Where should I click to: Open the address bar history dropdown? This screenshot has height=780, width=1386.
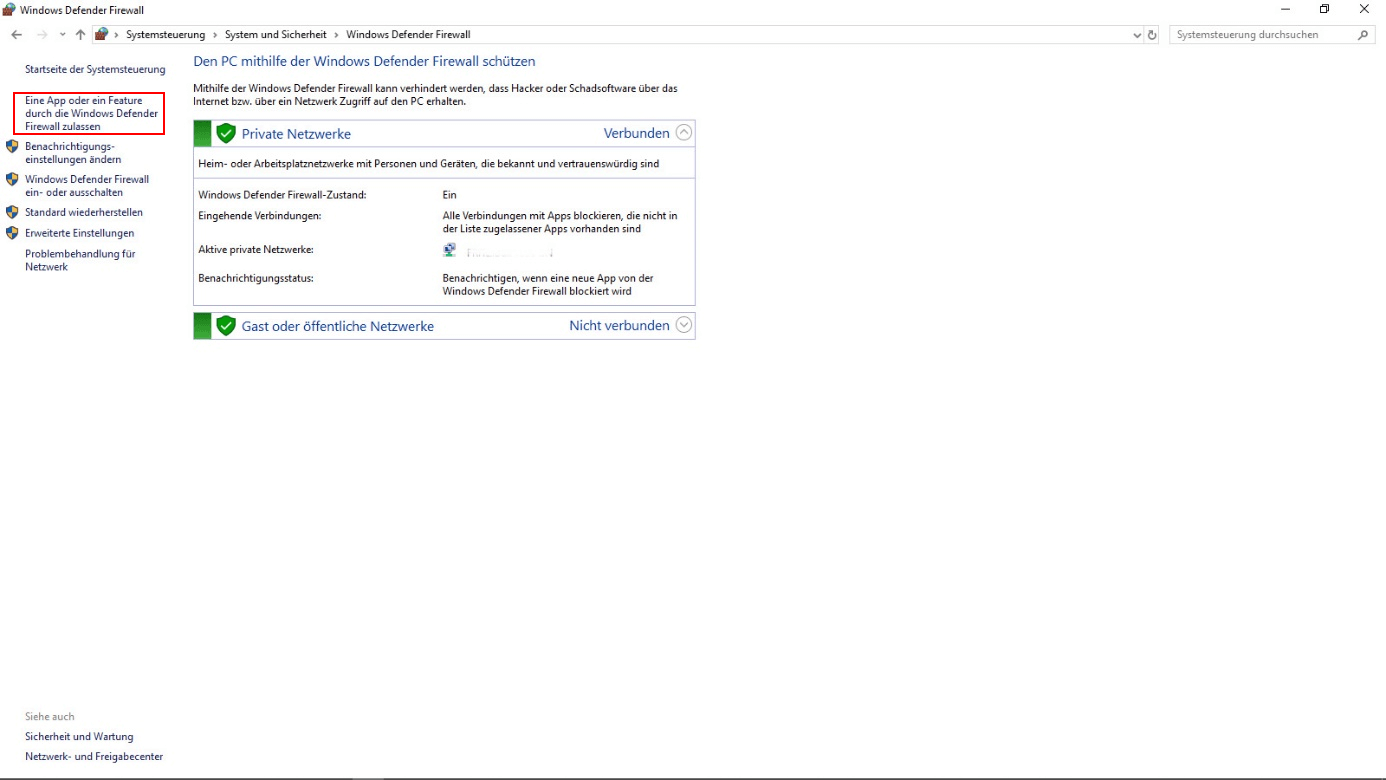click(1137, 35)
